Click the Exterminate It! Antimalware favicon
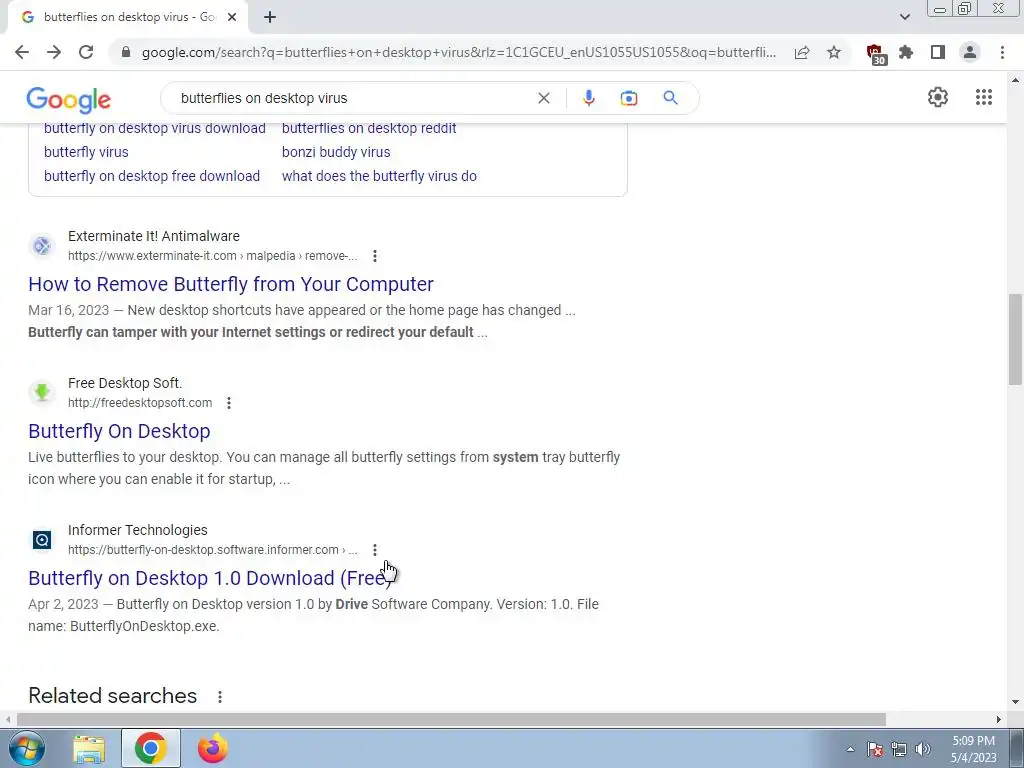The height and width of the screenshot is (768, 1024). click(x=42, y=246)
